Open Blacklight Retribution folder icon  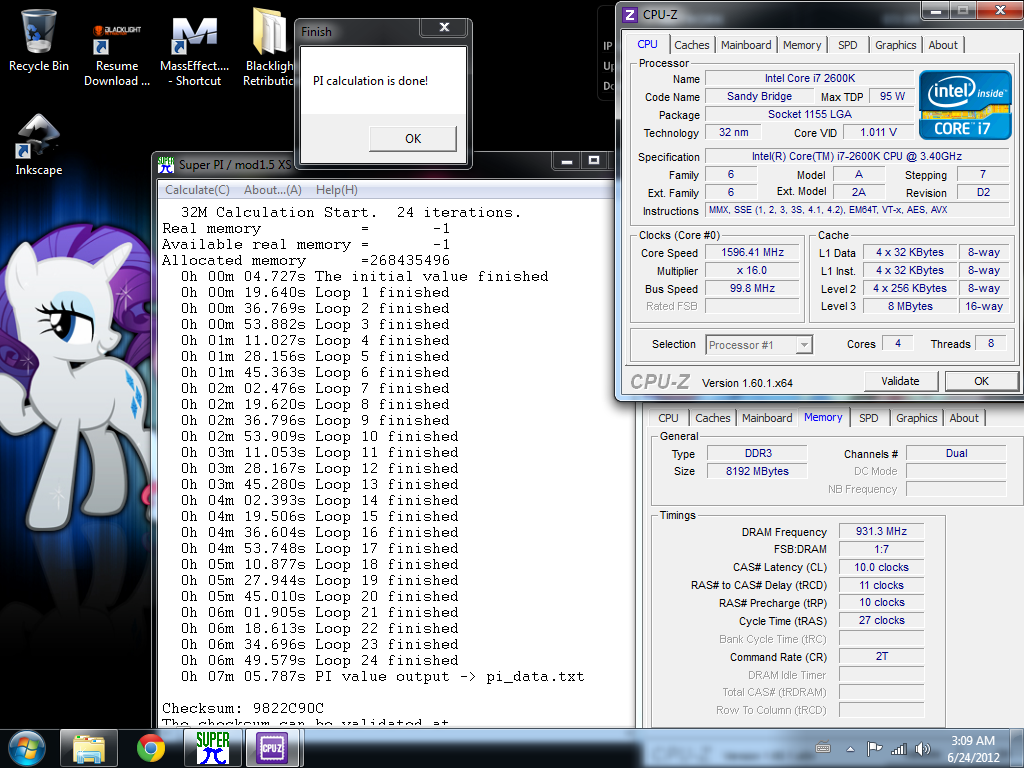point(268,47)
